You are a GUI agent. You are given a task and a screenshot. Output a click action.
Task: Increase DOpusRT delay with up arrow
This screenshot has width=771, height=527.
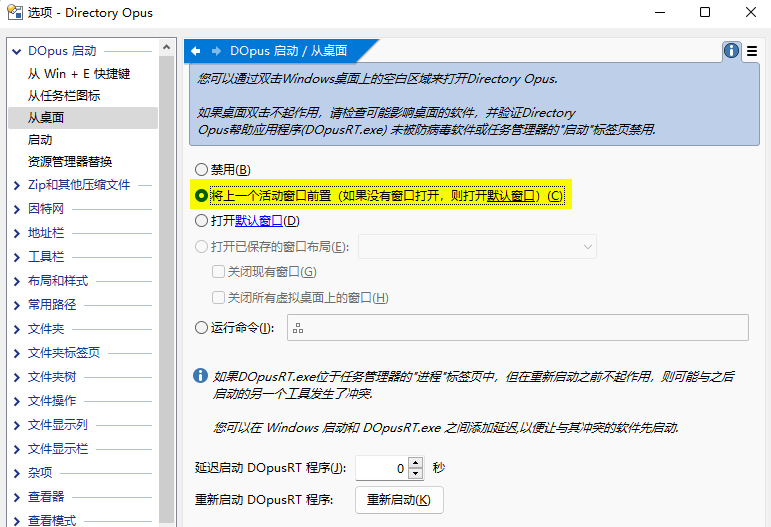pyautogui.click(x=416, y=462)
